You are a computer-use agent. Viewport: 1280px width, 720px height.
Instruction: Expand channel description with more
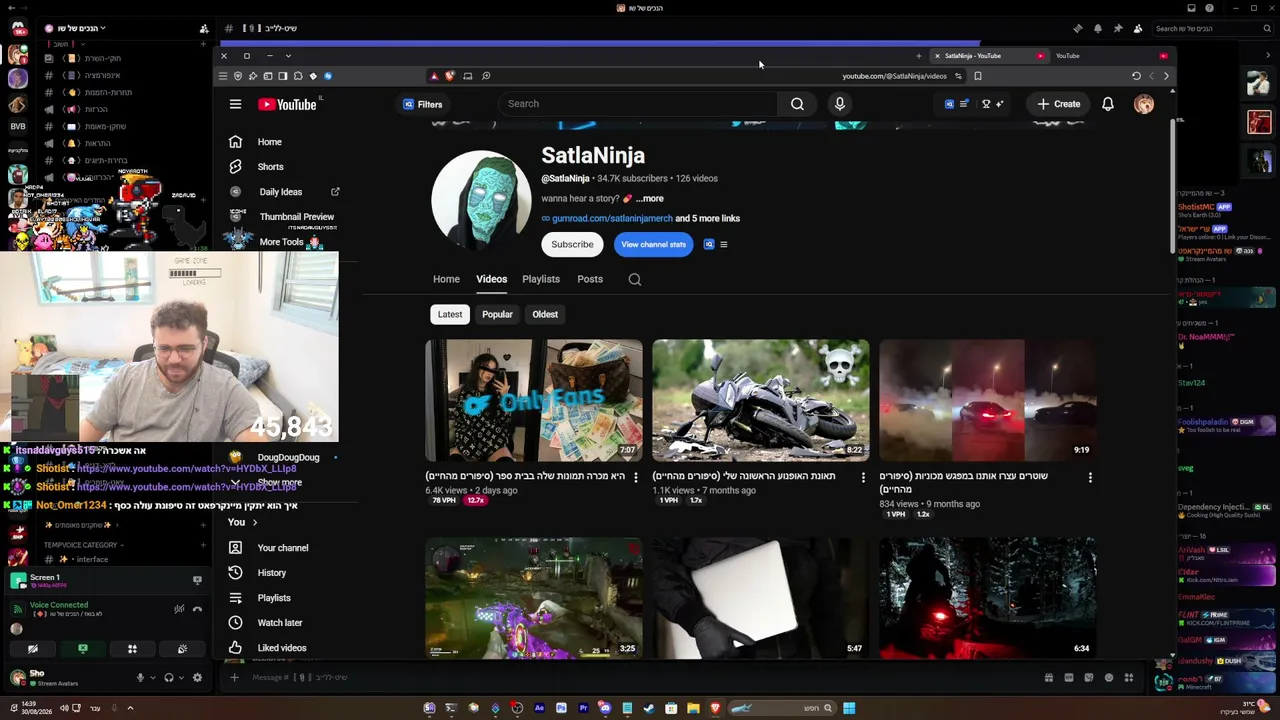tap(650, 199)
